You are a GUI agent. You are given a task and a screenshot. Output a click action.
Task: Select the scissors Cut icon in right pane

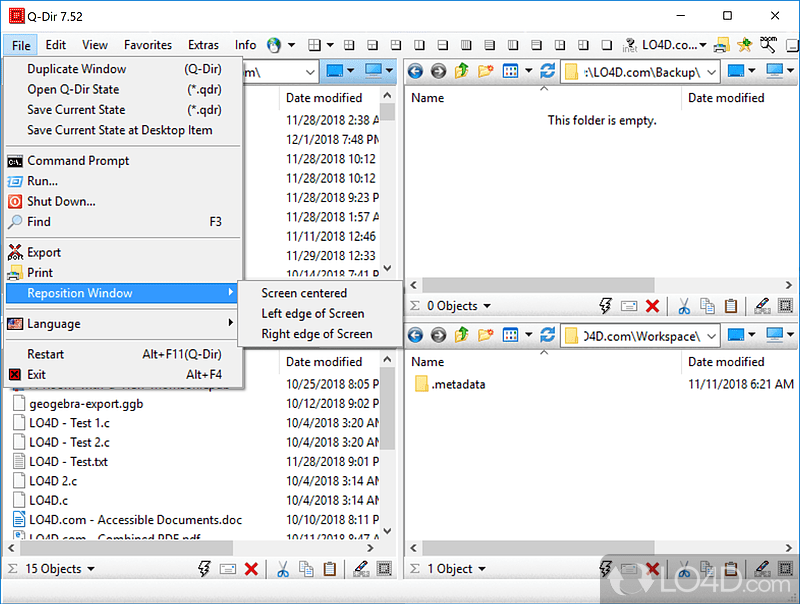[684, 305]
